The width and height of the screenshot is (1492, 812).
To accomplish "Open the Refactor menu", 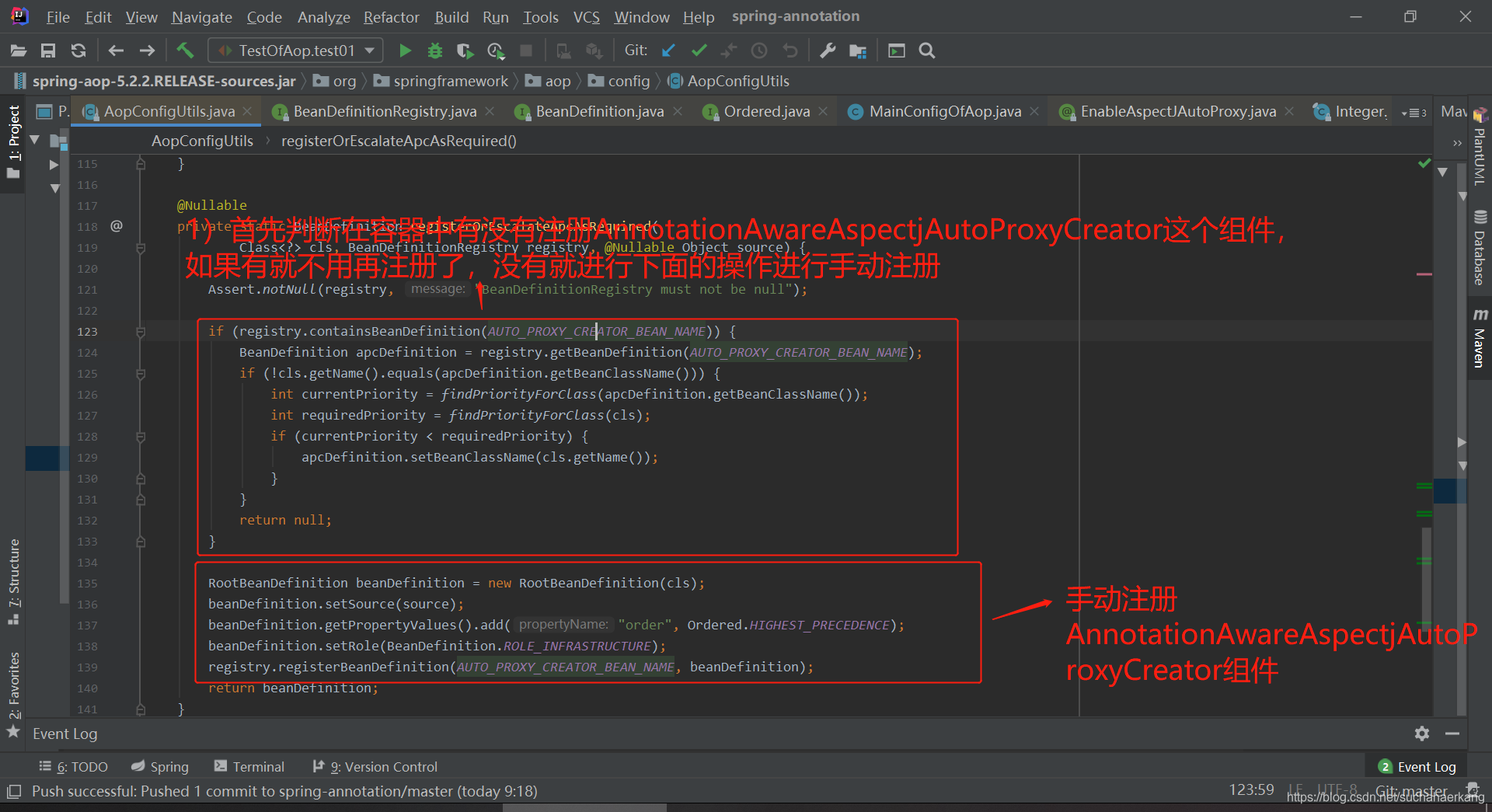I will pyautogui.click(x=391, y=17).
